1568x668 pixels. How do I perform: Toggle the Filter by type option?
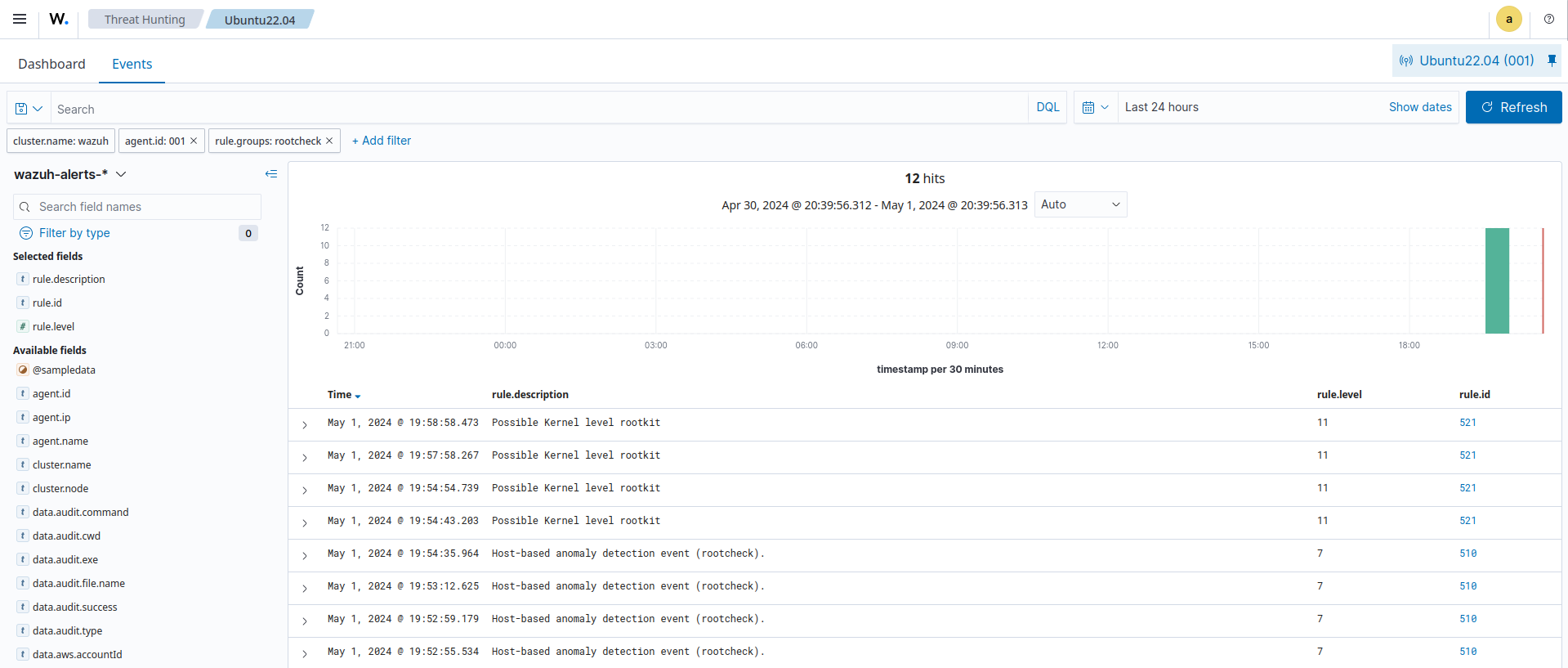pos(74,233)
